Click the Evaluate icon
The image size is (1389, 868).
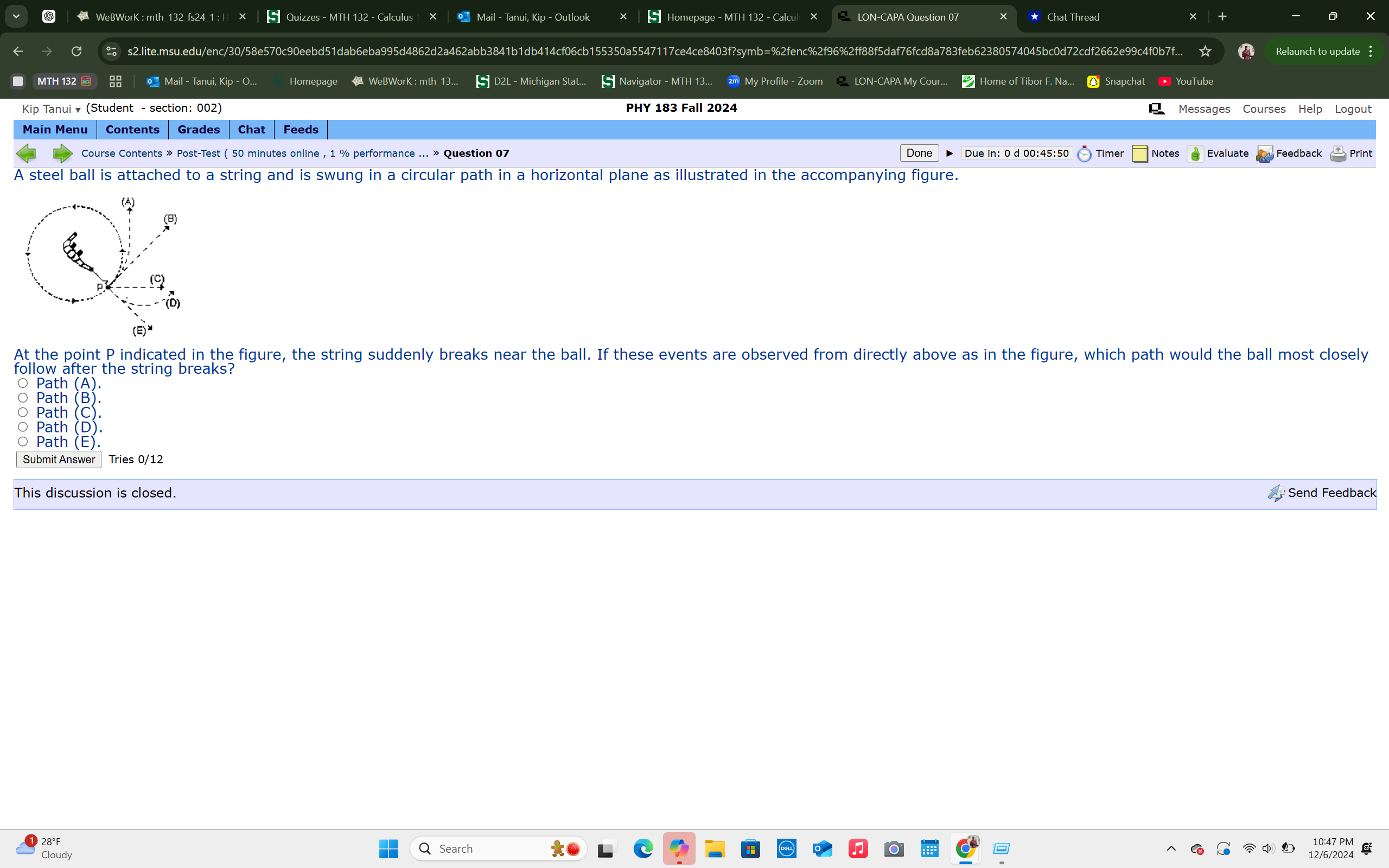[x=1196, y=154]
